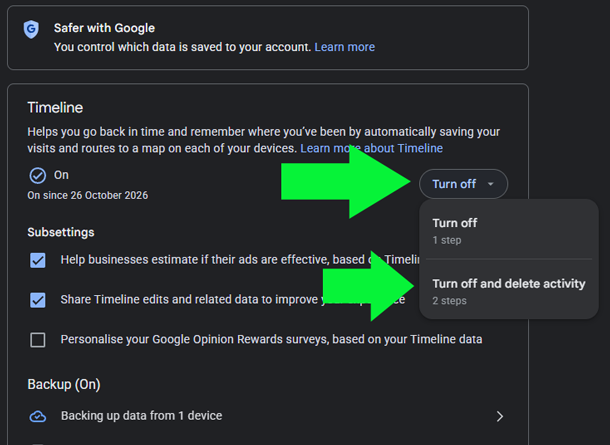Select Turn off 1 step option
The image size is (610, 445).
point(509,231)
